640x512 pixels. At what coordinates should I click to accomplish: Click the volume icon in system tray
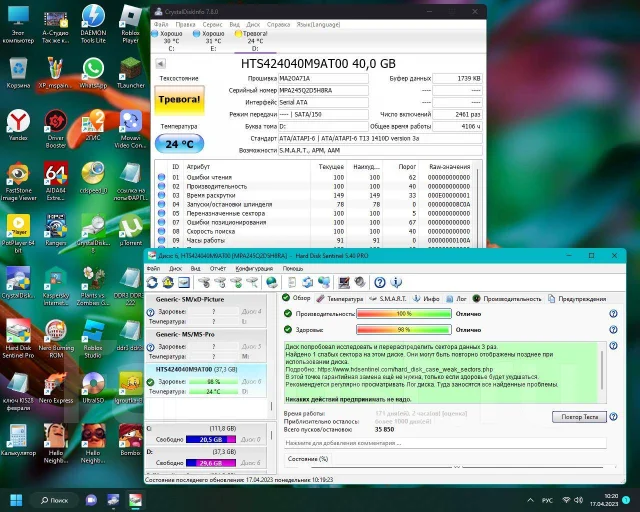click(x=578, y=500)
